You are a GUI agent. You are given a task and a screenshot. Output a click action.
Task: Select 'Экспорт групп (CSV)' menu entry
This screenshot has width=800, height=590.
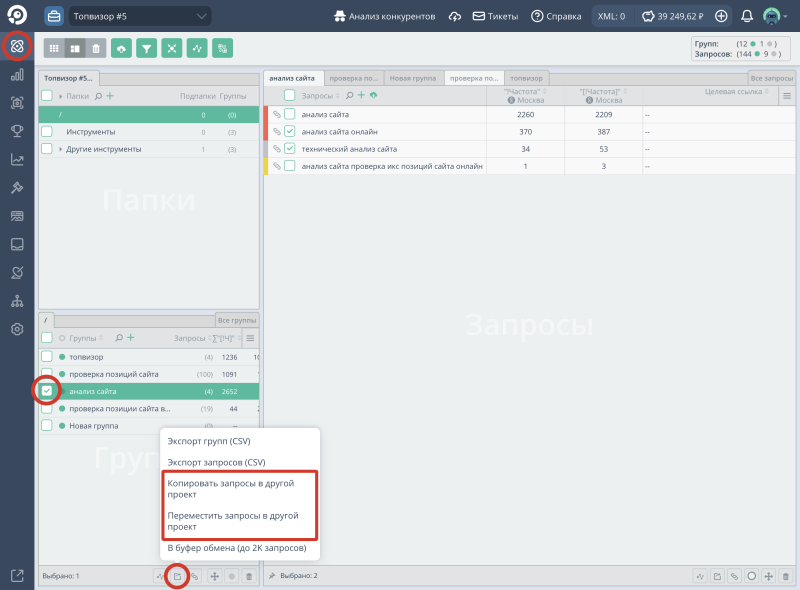point(209,441)
